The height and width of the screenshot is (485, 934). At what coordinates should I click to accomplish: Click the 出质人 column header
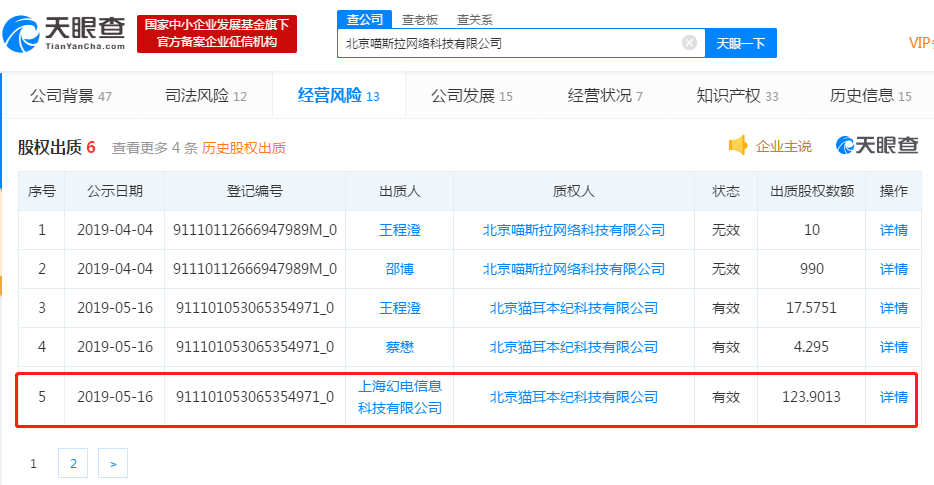(400, 191)
